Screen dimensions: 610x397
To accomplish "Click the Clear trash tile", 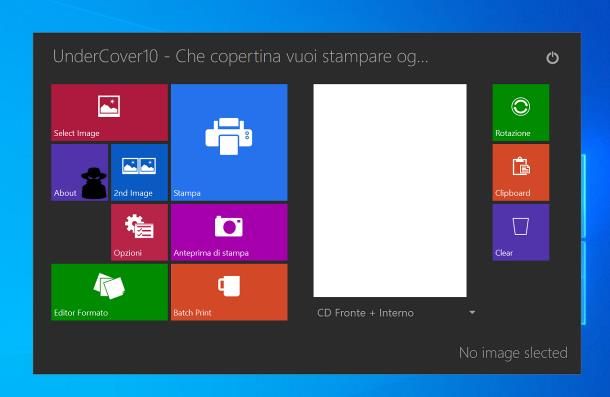I will tap(521, 232).
